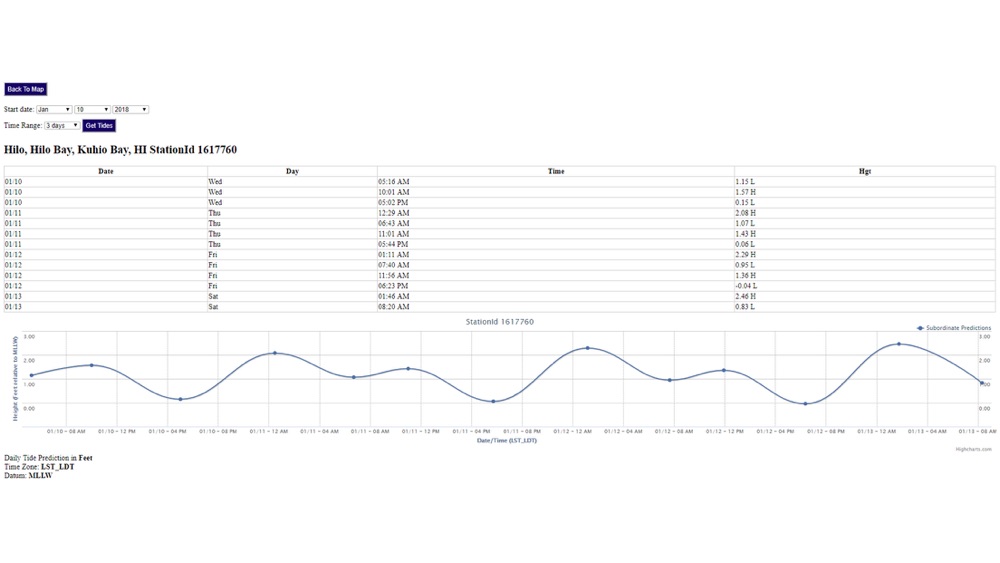
Task: Select the 06:23 PM time cell
Action: pyautogui.click(x=555, y=286)
